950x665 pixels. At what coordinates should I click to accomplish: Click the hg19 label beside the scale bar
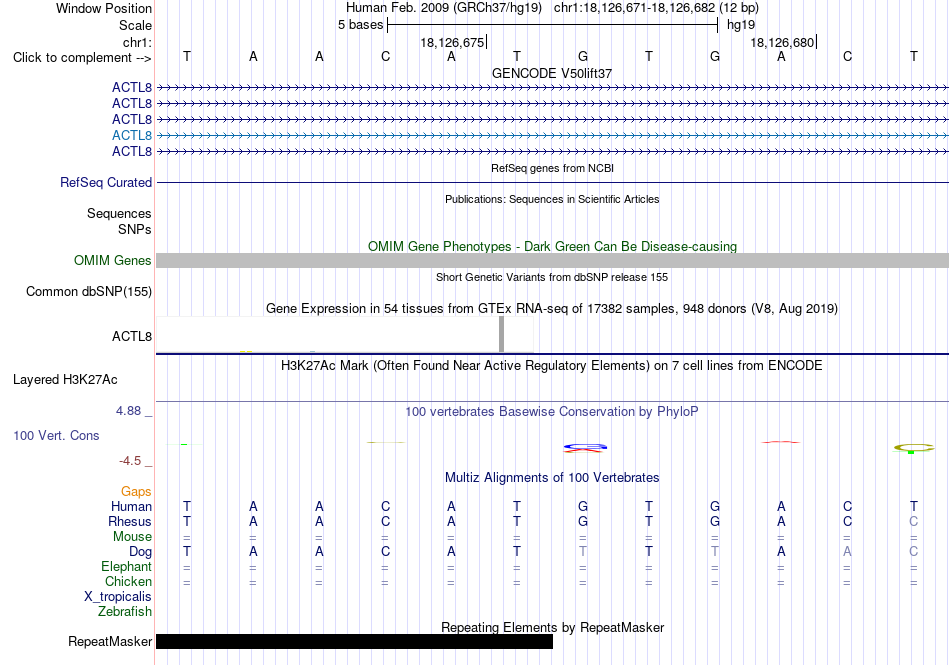click(741, 25)
